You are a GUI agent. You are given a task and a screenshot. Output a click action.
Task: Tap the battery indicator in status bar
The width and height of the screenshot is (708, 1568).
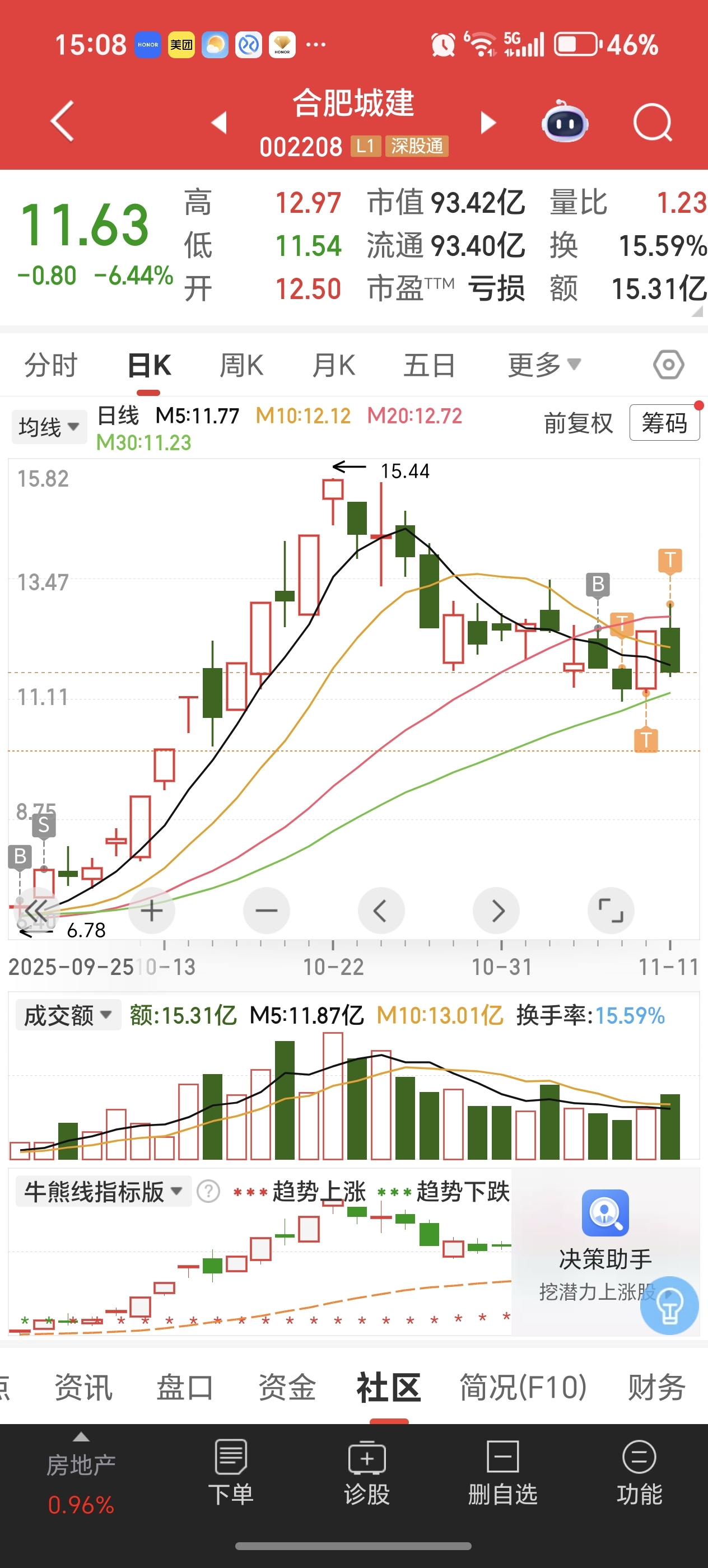coord(577,44)
